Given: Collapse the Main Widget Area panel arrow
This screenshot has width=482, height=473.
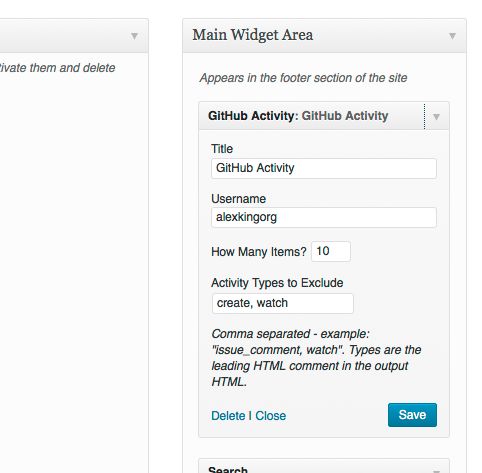Looking at the screenshot, I should (x=452, y=36).
